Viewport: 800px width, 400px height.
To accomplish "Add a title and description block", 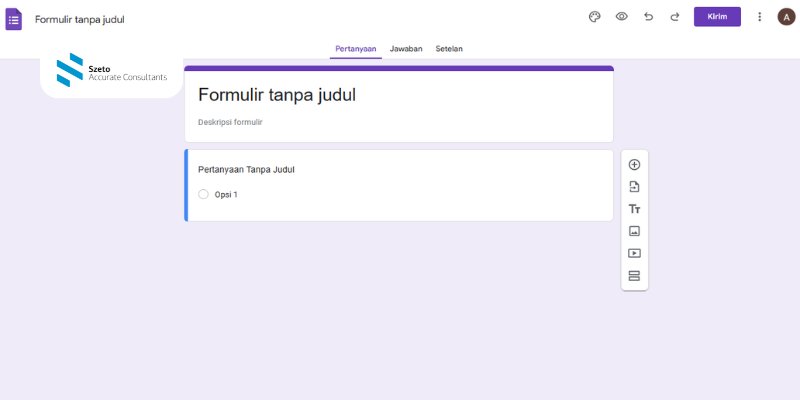I will [634, 209].
